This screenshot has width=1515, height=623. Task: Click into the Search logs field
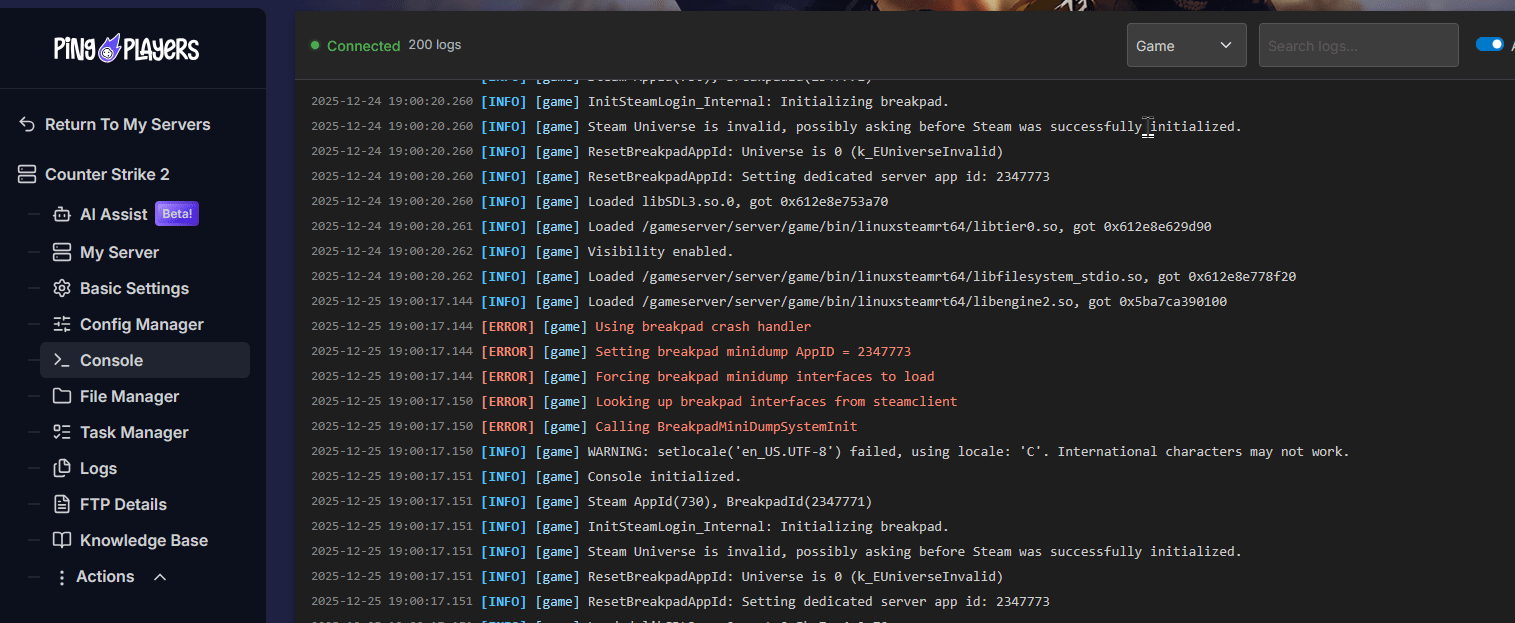[1358, 46]
